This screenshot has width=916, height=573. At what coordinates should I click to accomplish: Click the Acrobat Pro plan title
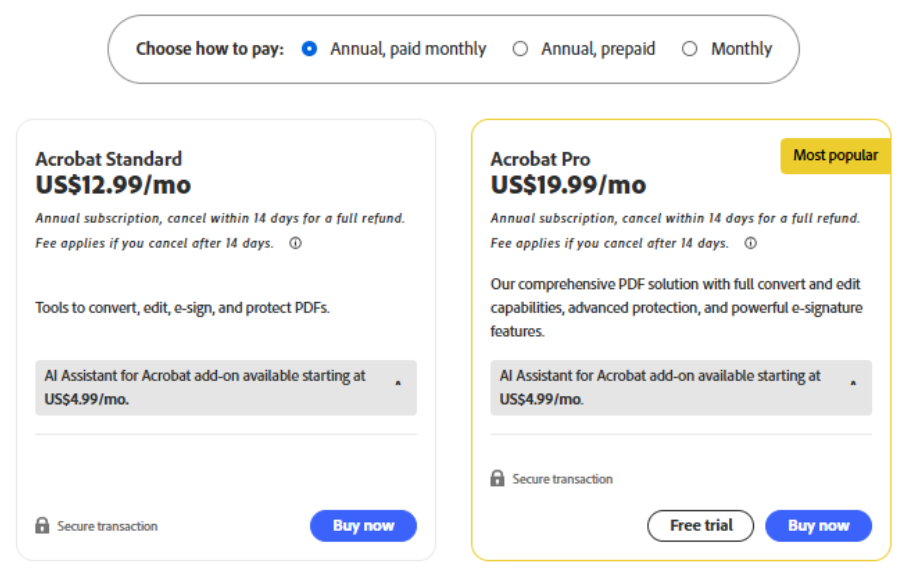(540, 159)
